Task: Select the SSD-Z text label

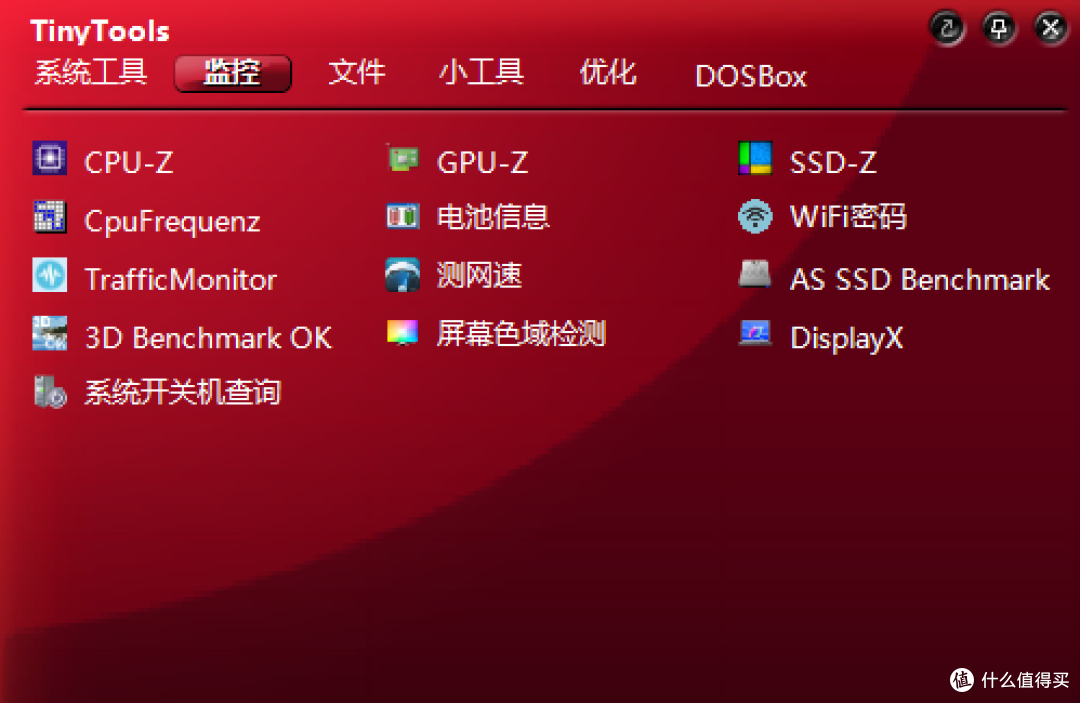Action: pyautogui.click(x=833, y=162)
